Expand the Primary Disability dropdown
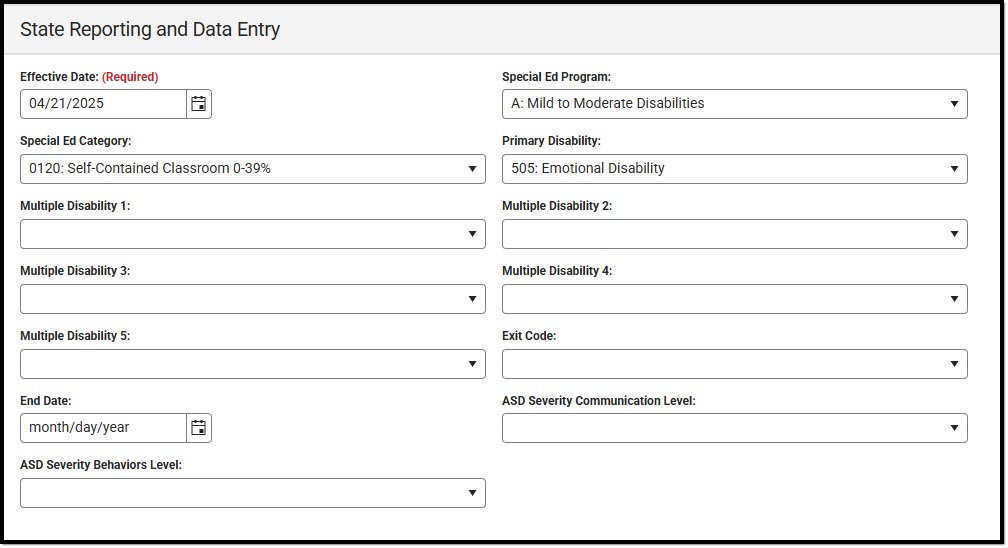The image size is (1008, 548). [x=734, y=169]
